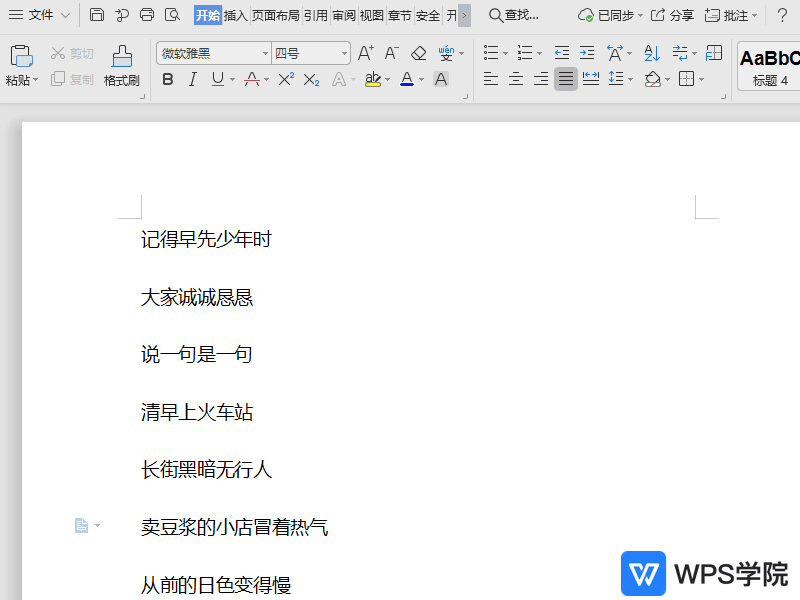Open the Paste options

21,66
